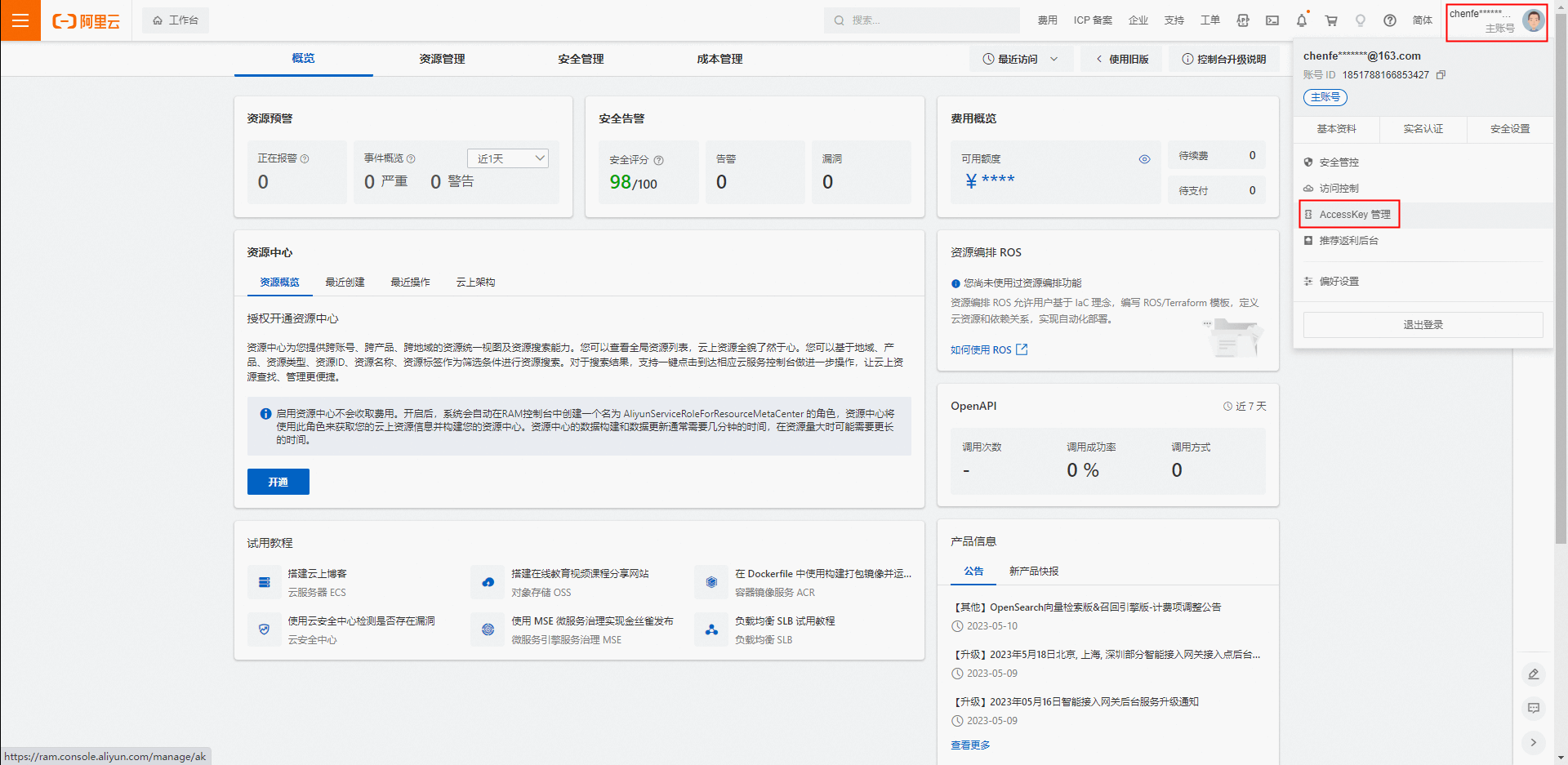Click the user avatar picture
The width and height of the screenshot is (1568, 765).
[x=1533, y=20]
